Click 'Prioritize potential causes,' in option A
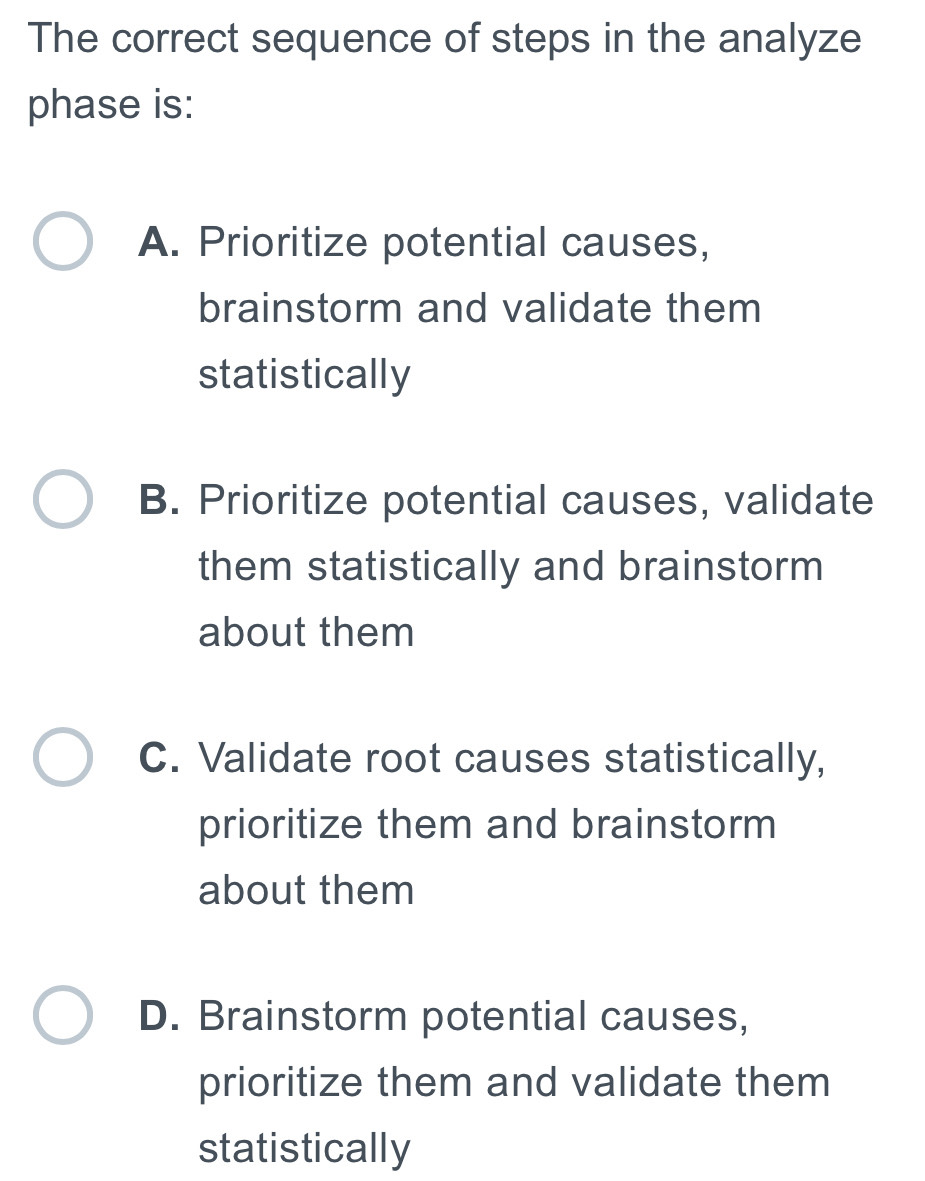The height and width of the screenshot is (1181, 925). 455,241
